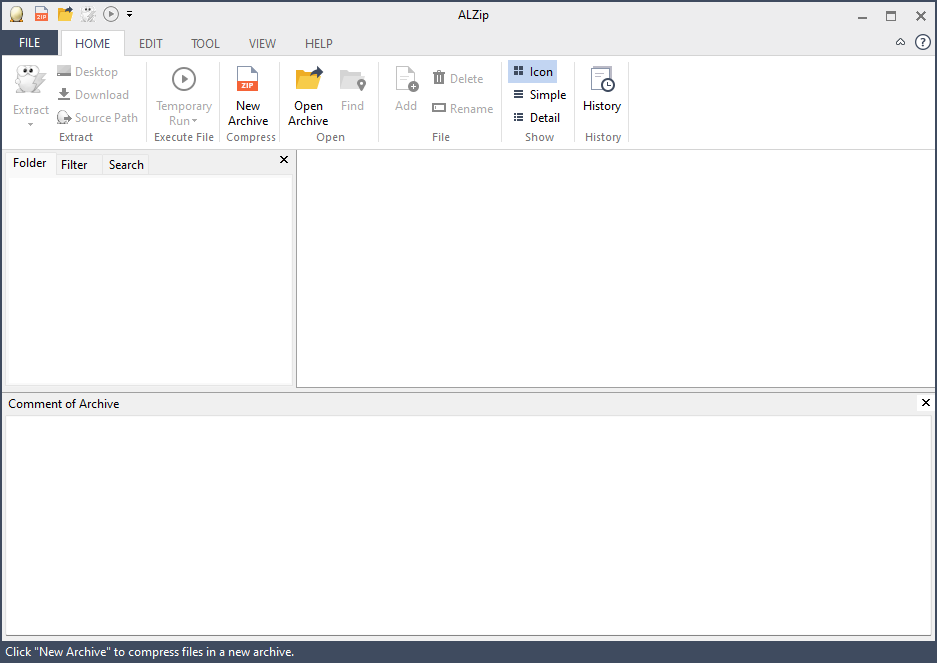The image size is (937, 663).
Task: Close the Comment of Archive panel
Action: (x=925, y=403)
